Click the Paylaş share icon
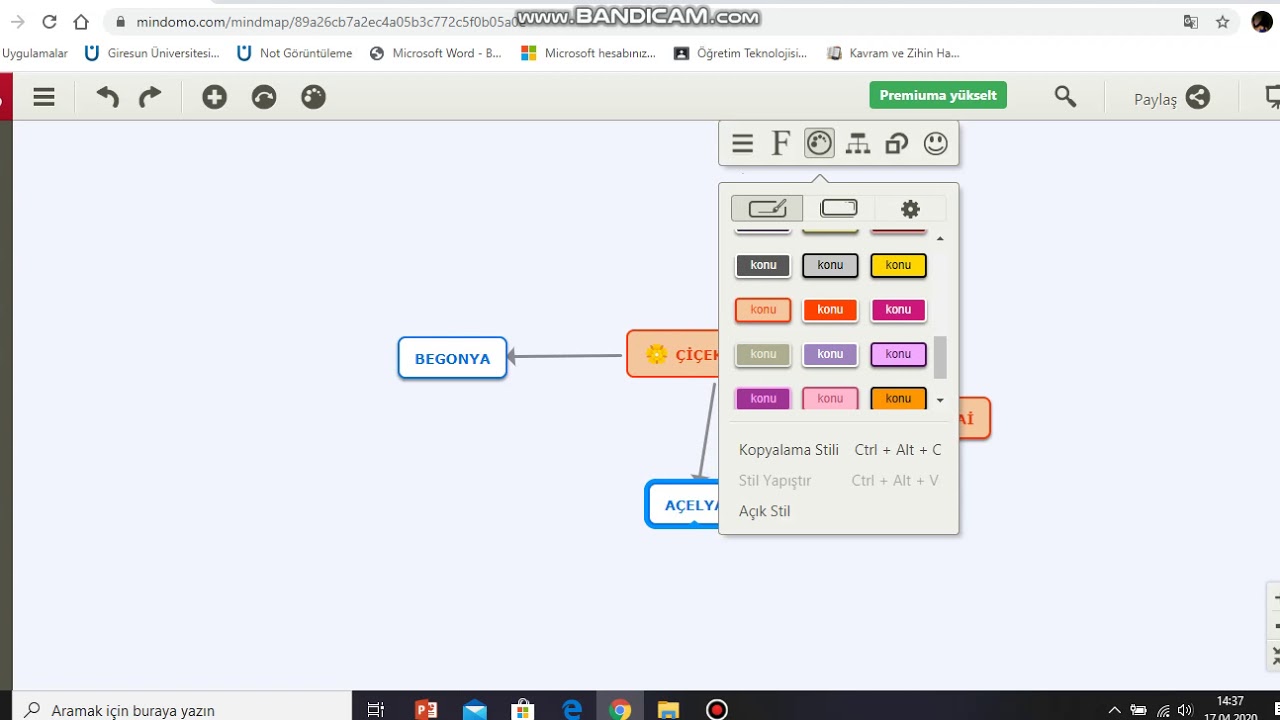The width and height of the screenshot is (1280, 720). click(x=1198, y=97)
